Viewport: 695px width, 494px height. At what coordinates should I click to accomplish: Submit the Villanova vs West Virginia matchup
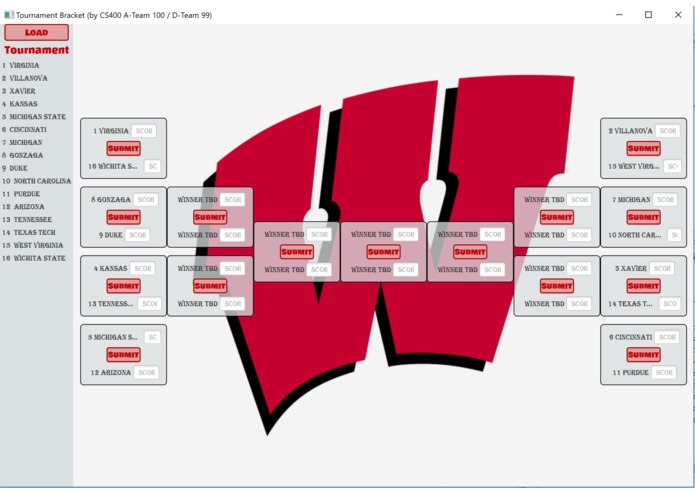point(644,148)
